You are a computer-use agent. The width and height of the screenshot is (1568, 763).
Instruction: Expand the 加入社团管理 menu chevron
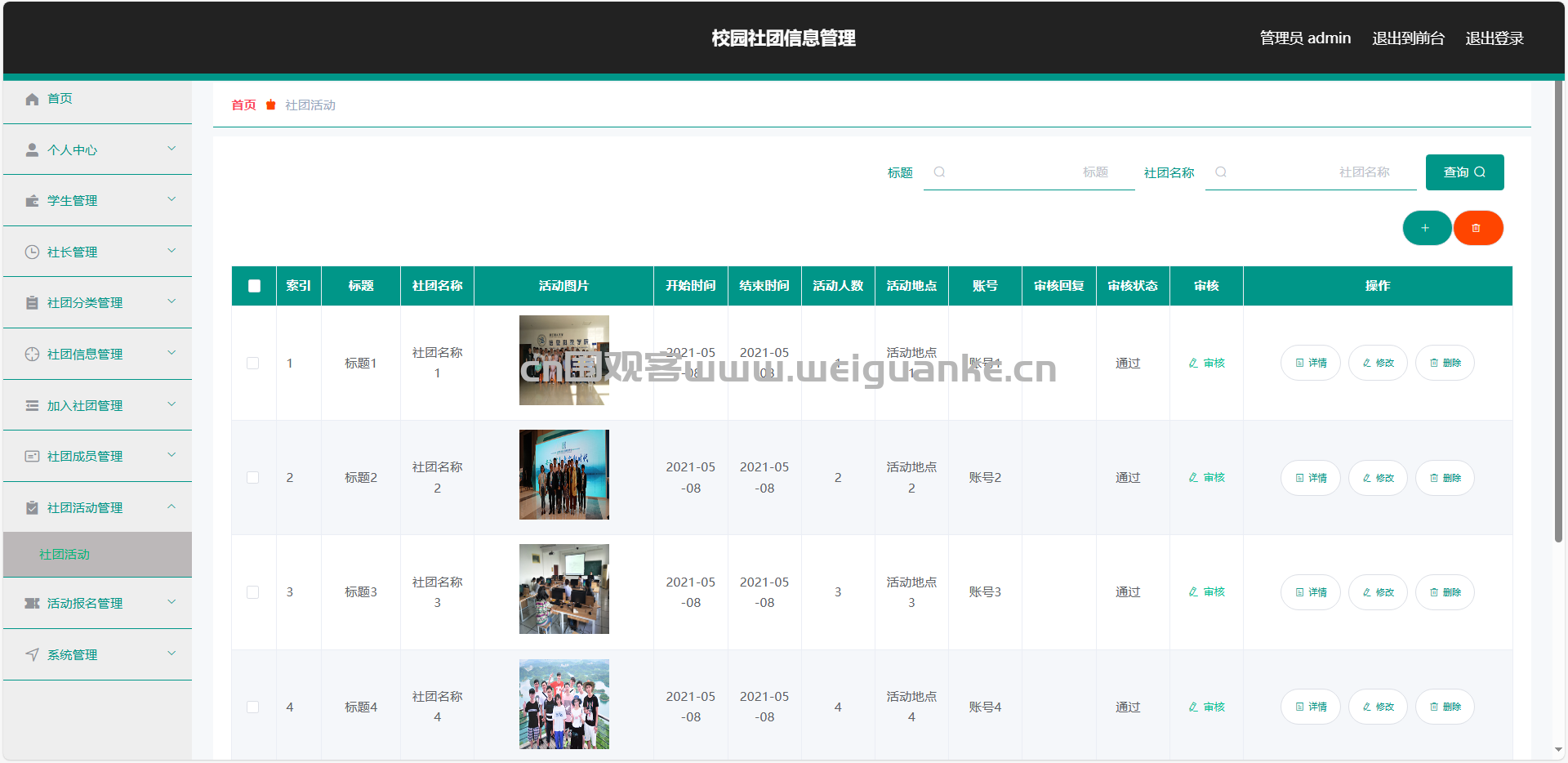click(x=171, y=404)
